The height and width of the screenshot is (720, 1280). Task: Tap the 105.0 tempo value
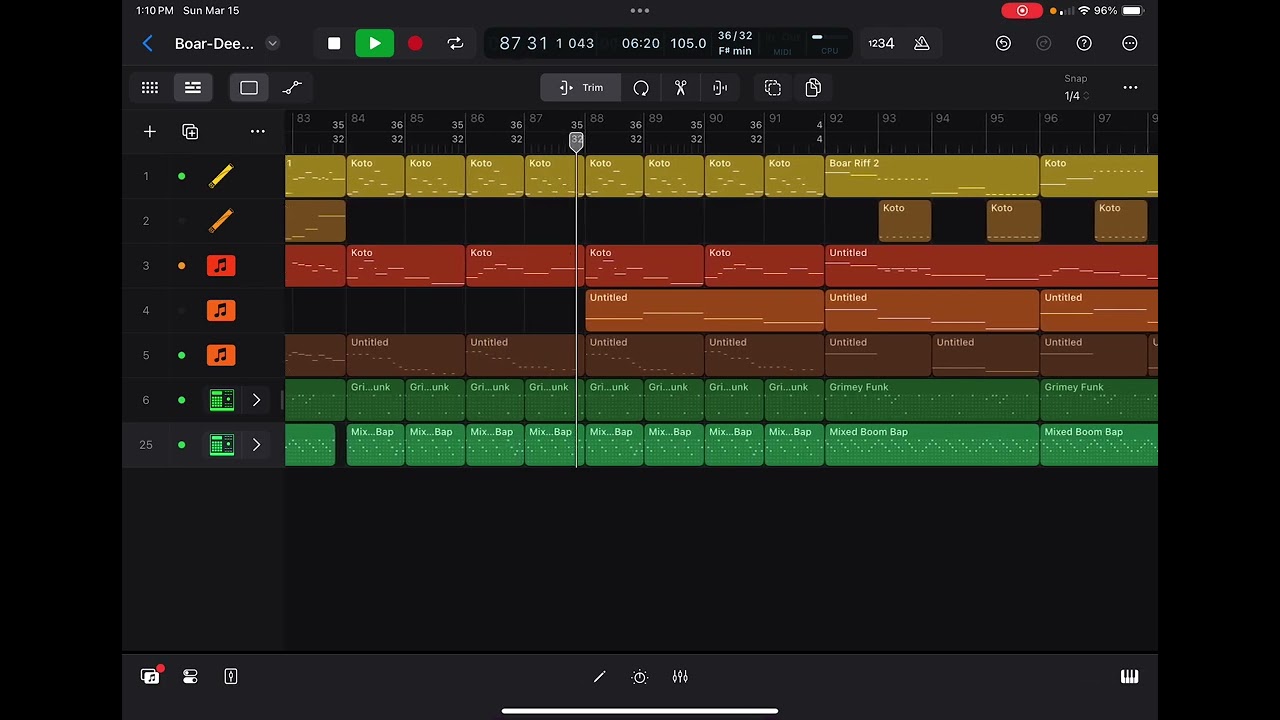688,44
